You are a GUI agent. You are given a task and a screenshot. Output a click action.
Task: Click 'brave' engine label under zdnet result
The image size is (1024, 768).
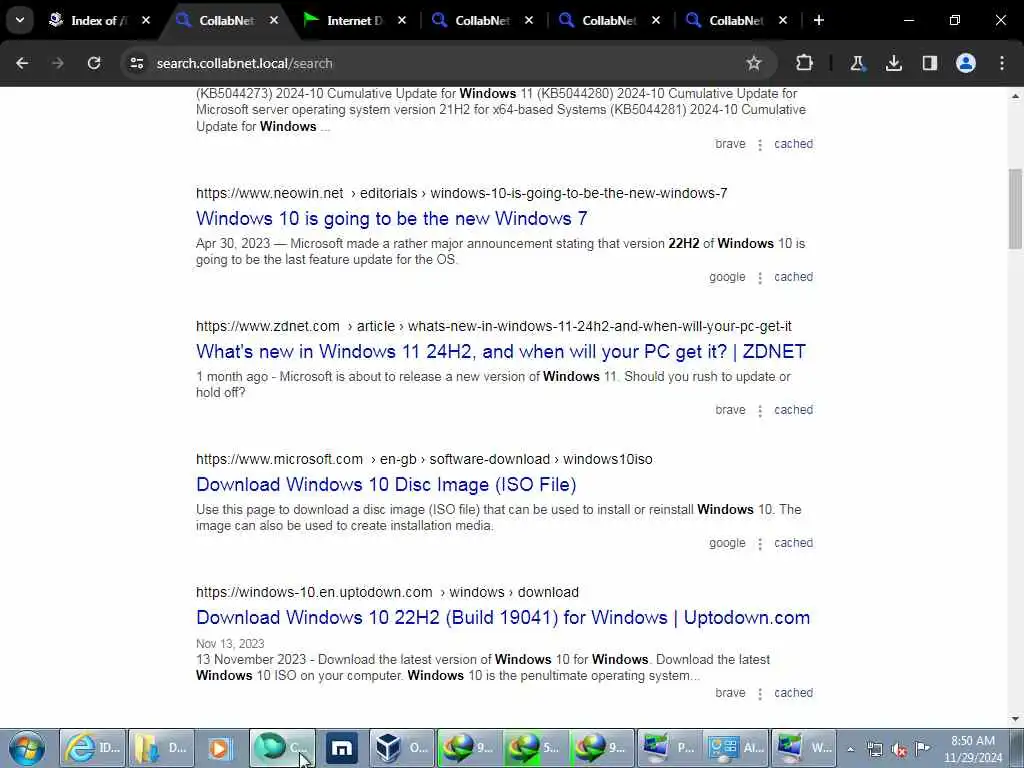730,410
